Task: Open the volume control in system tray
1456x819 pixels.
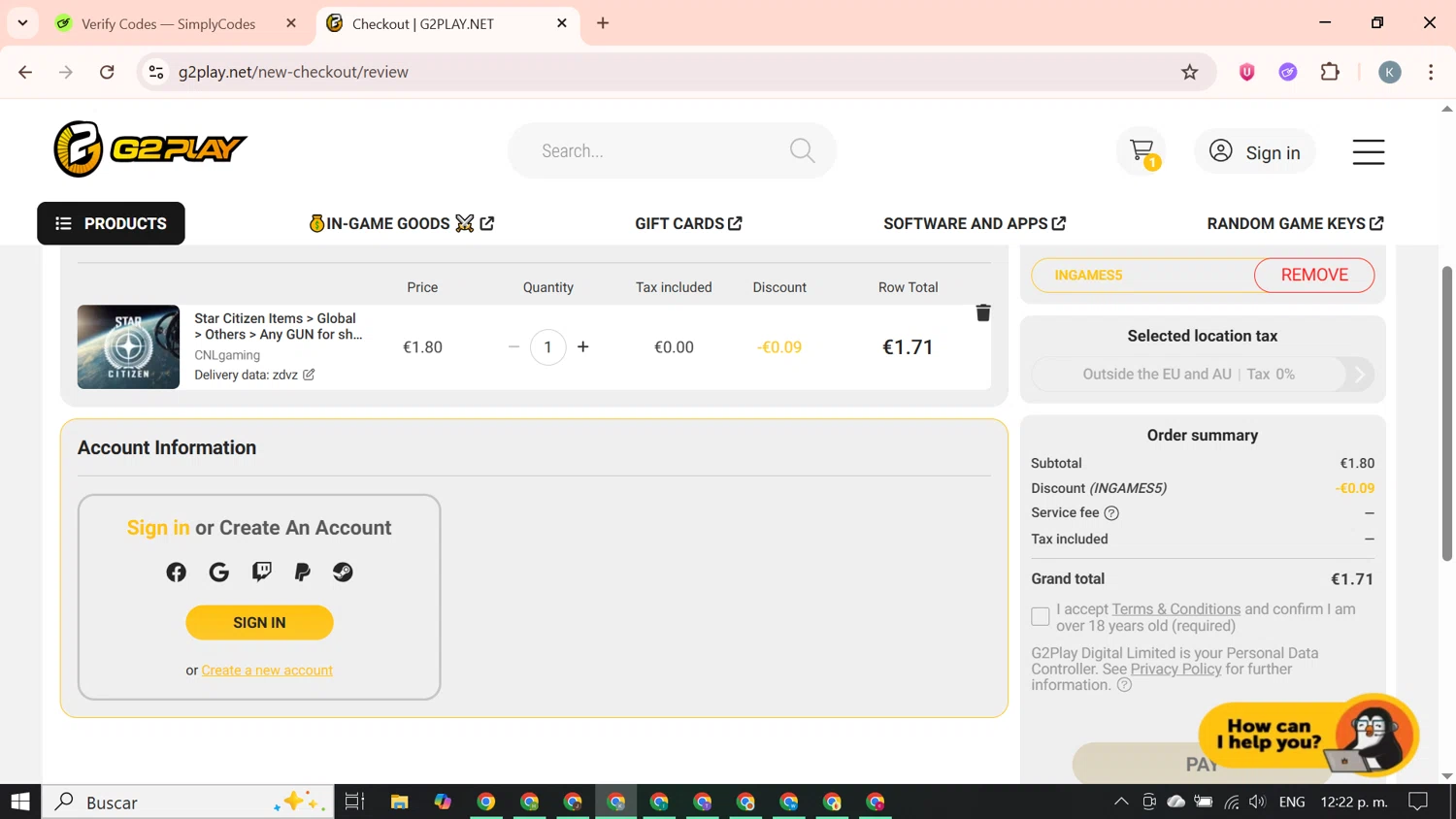Action: 1258,802
